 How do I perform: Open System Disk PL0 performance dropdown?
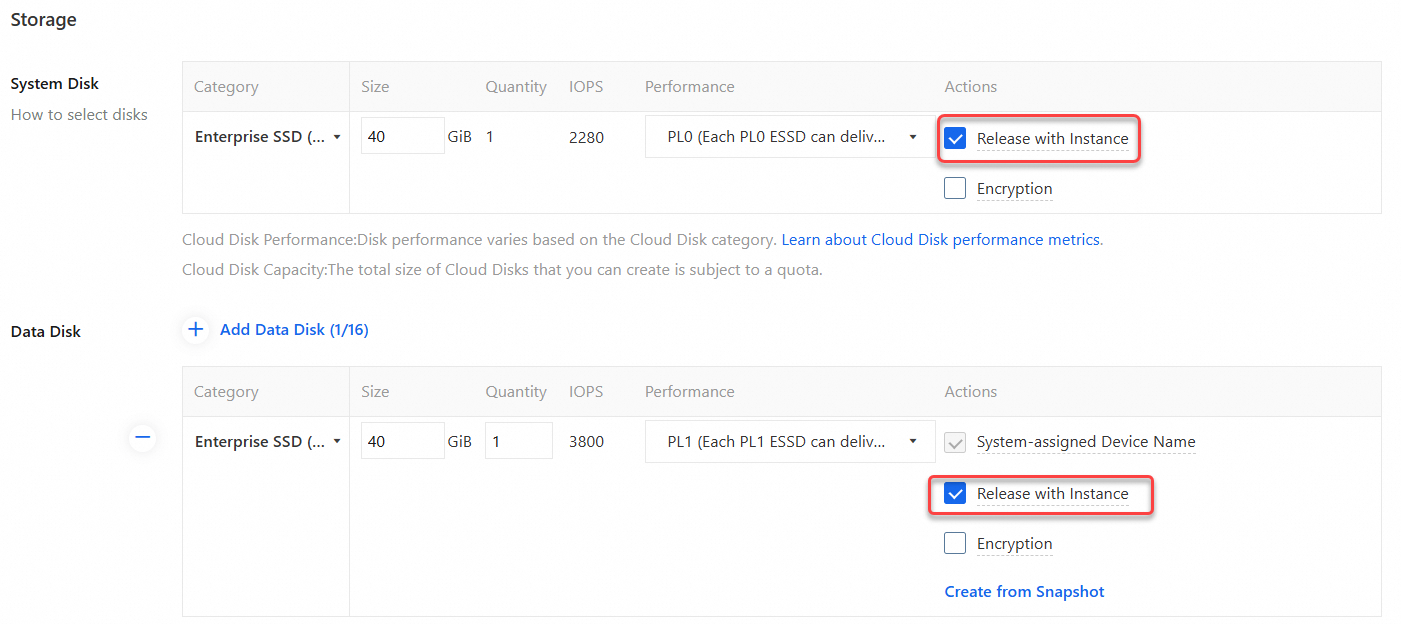[x=791, y=137]
